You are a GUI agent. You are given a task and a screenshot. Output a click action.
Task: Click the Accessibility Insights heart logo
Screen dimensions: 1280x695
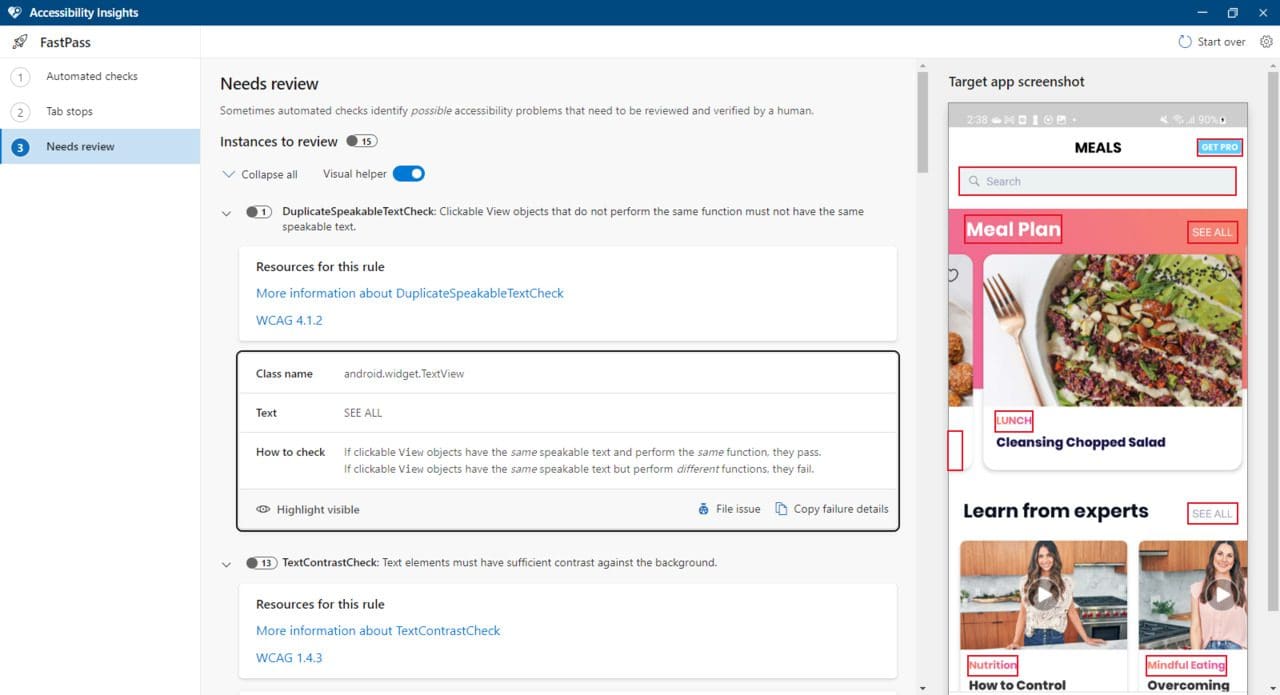click(x=13, y=13)
